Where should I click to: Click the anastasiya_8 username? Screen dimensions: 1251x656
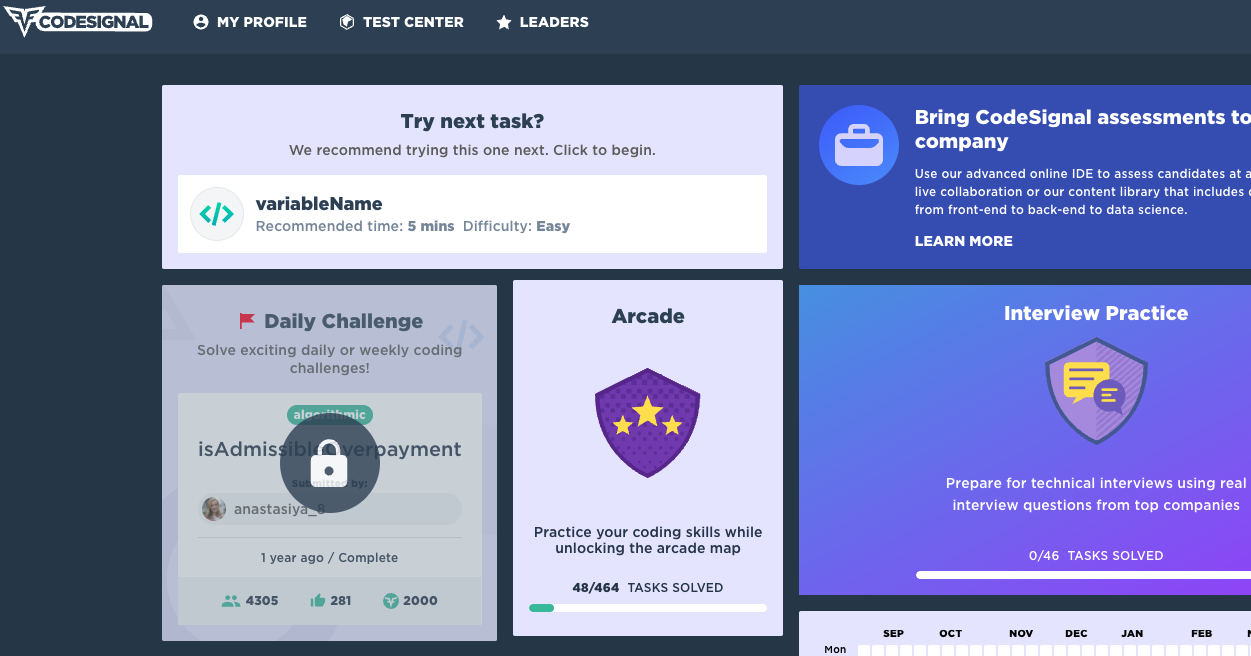pyautogui.click(x=280, y=509)
